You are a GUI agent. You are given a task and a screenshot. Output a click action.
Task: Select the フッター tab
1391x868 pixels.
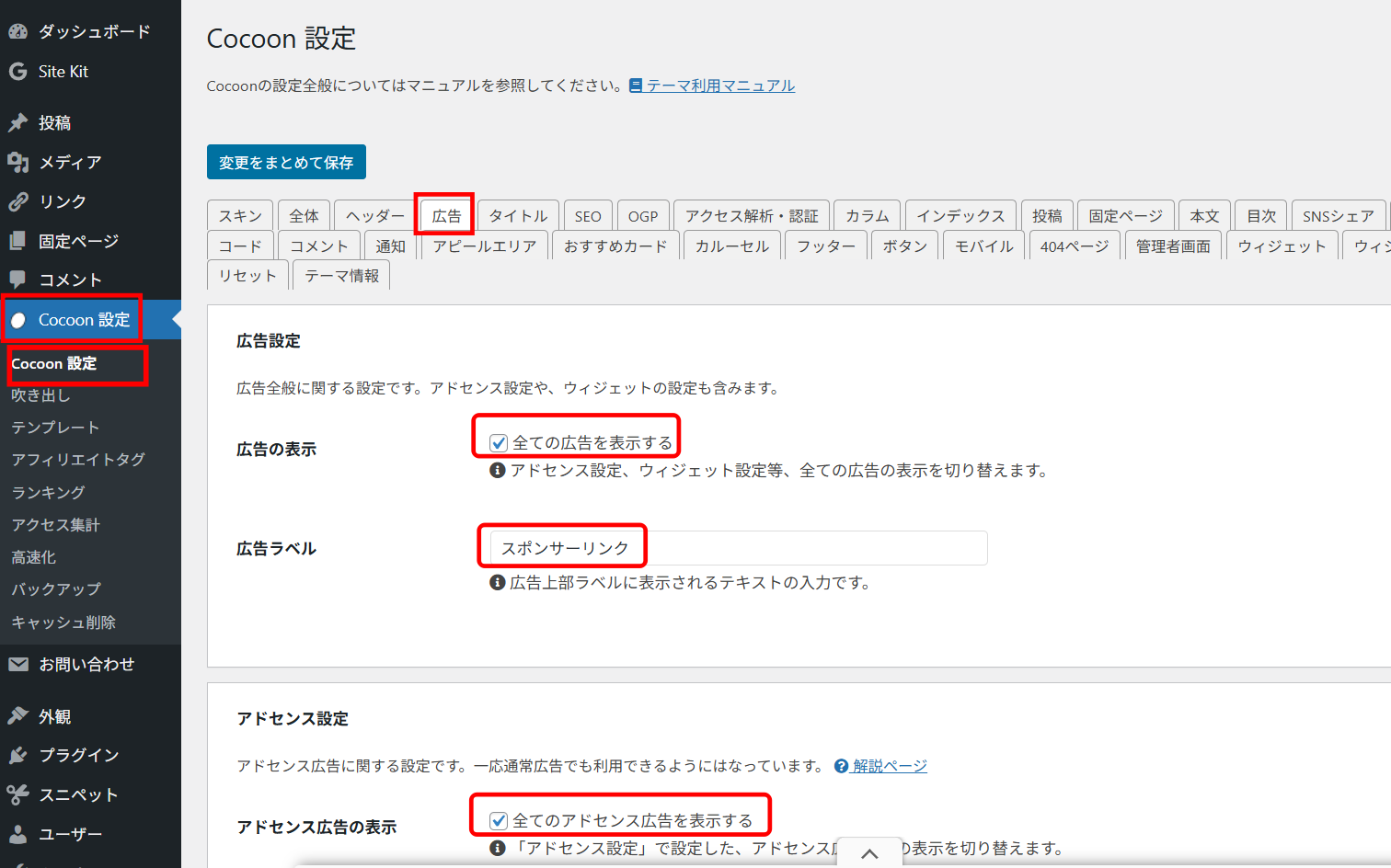click(825, 246)
